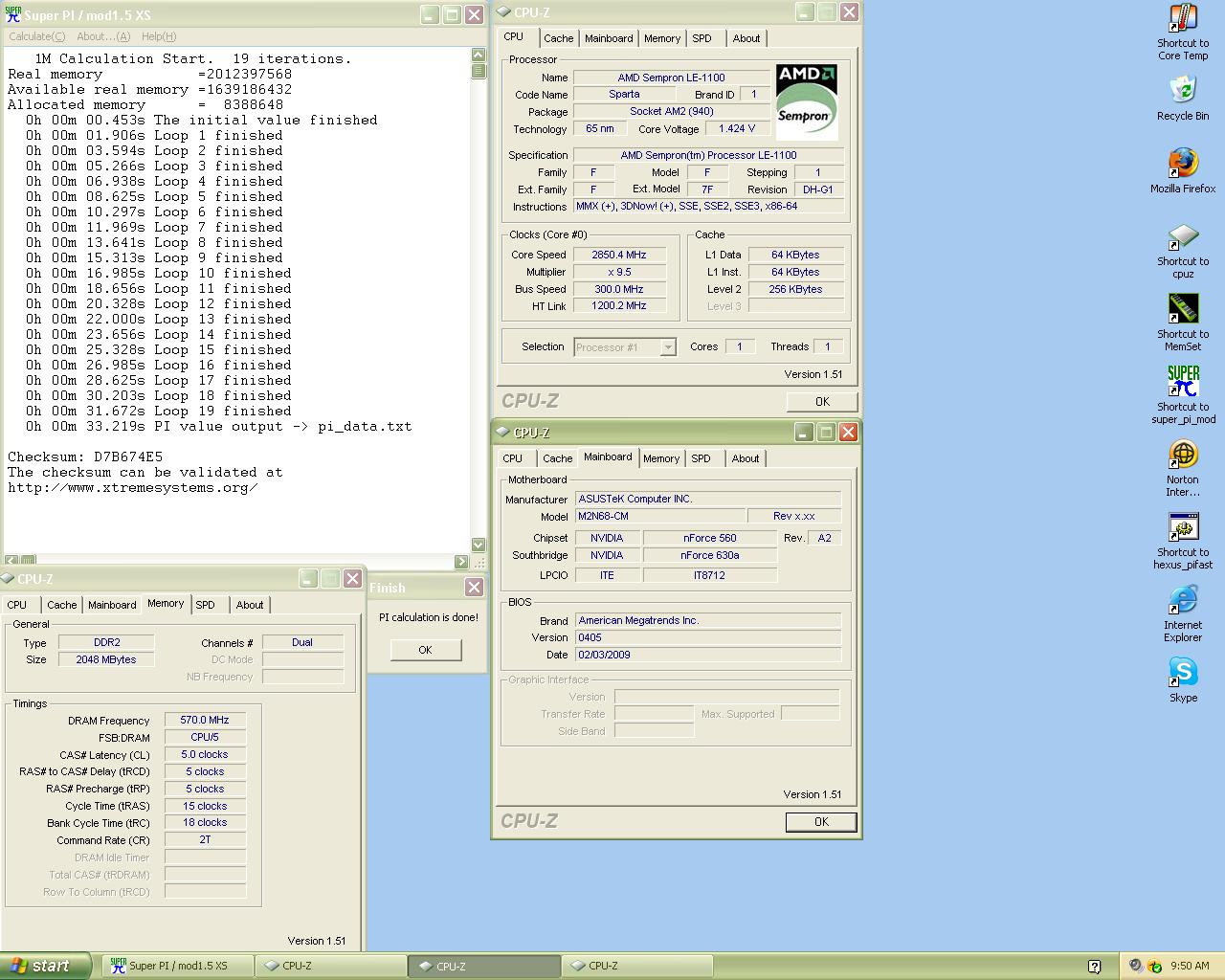Open the Windows start menu
Viewport: 1225px width, 980px height.
[x=45, y=966]
